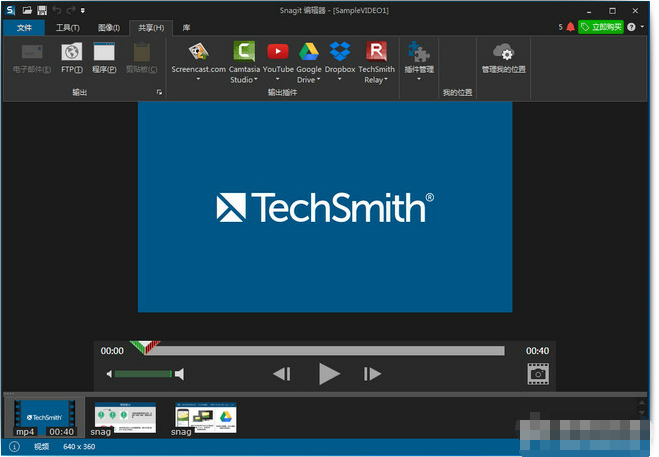The height and width of the screenshot is (457, 659).
Task: Expand the TechSmith Relay dropdown arrow
Action: point(386,79)
